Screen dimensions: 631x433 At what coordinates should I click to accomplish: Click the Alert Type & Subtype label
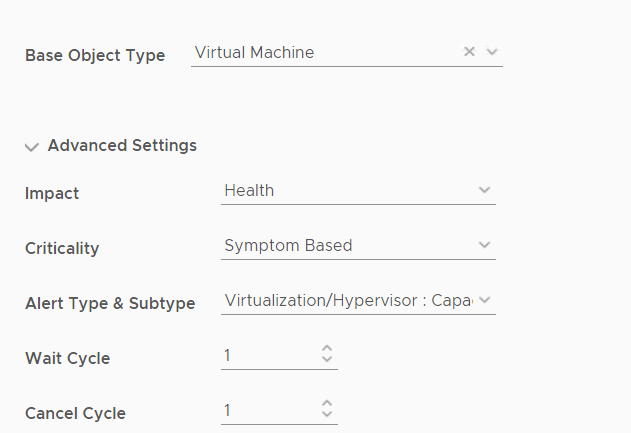coord(110,303)
